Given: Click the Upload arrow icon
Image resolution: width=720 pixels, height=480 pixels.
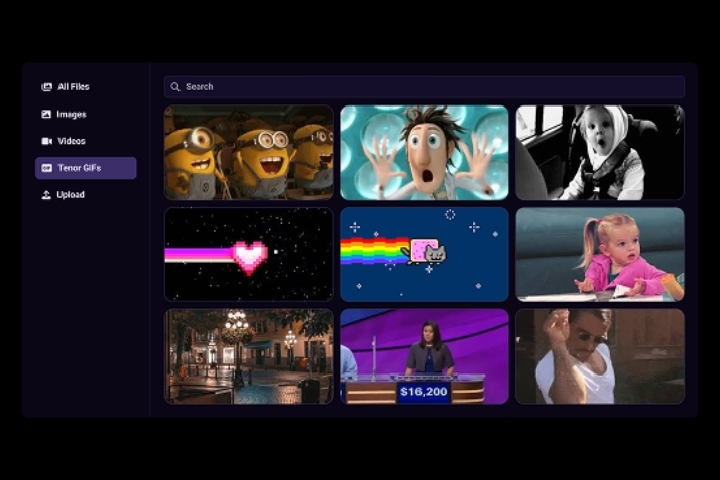Looking at the screenshot, I should (x=46, y=195).
